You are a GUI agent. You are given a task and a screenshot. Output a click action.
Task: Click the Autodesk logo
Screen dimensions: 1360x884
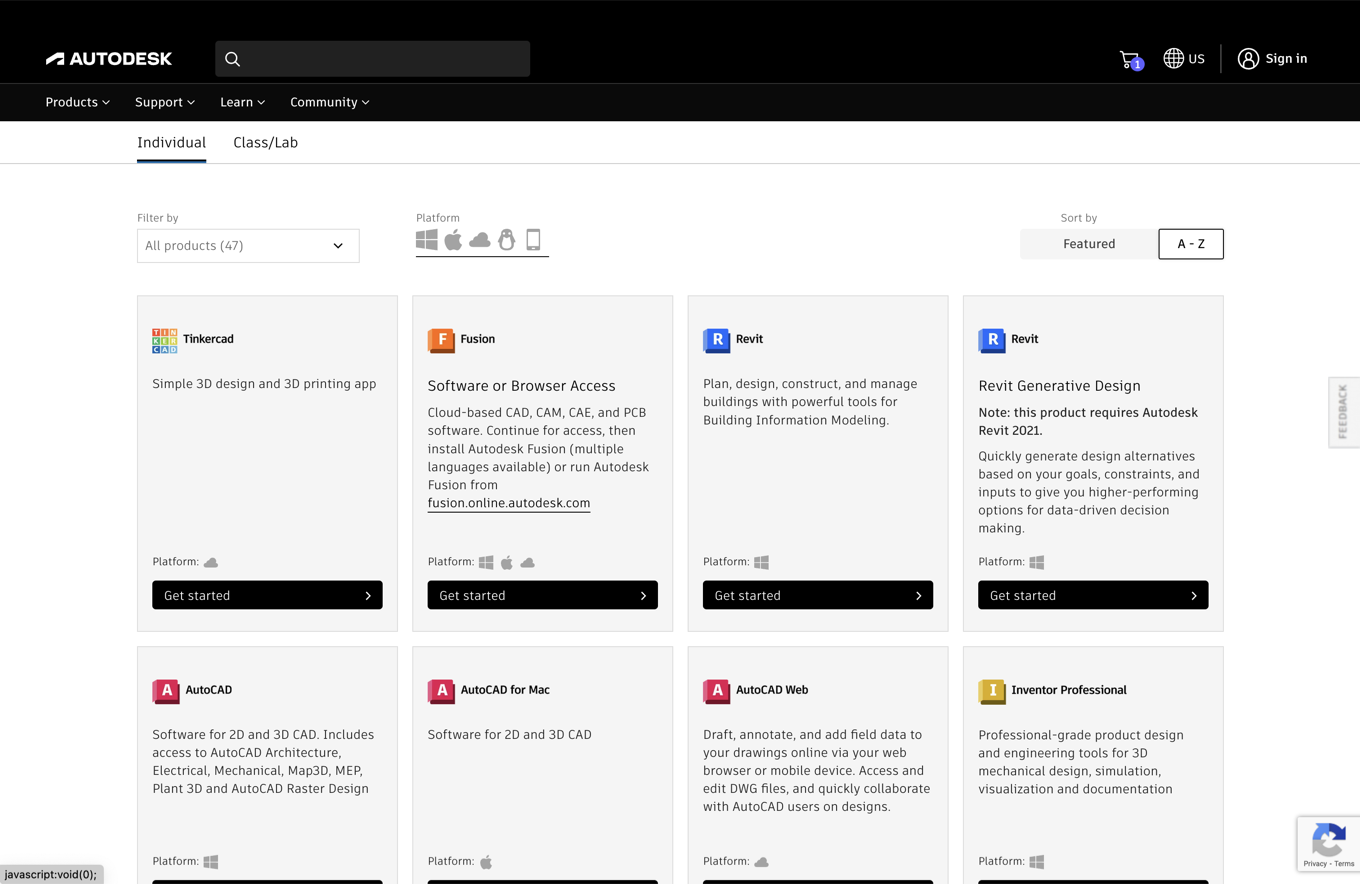coord(109,59)
